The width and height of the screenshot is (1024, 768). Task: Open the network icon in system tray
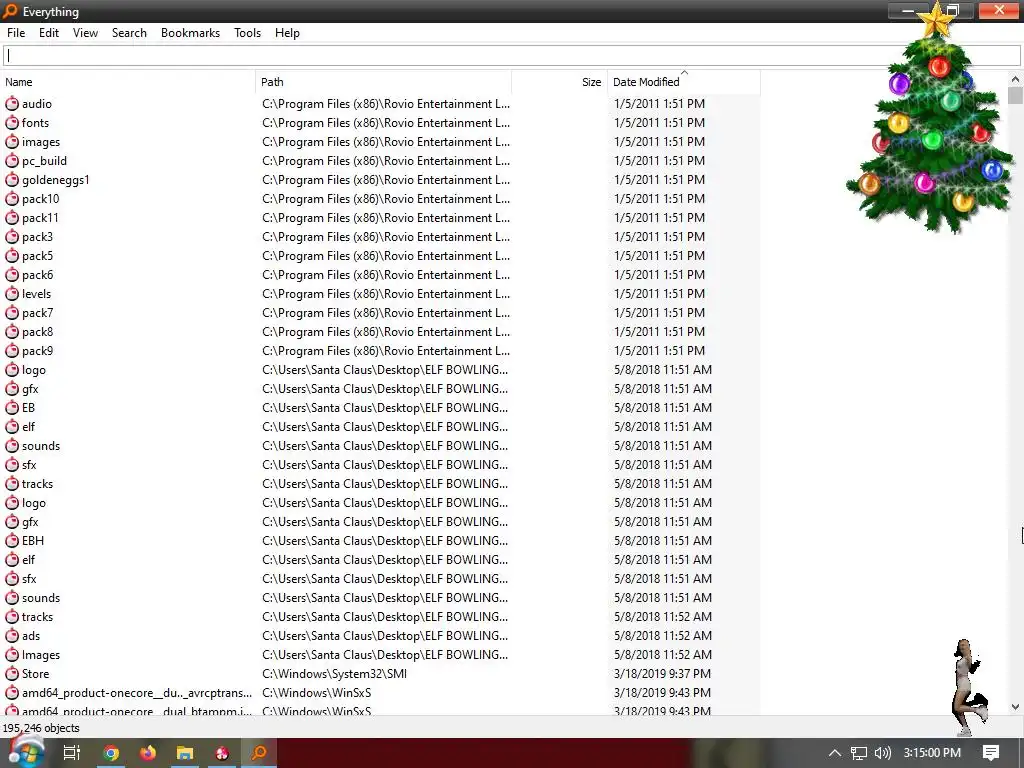(x=859, y=753)
